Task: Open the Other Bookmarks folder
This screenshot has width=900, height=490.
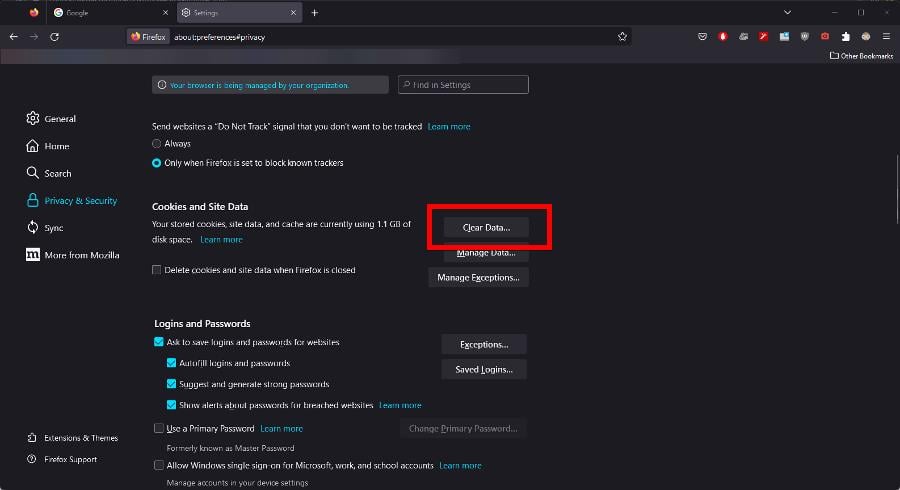Action: click(861, 56)
